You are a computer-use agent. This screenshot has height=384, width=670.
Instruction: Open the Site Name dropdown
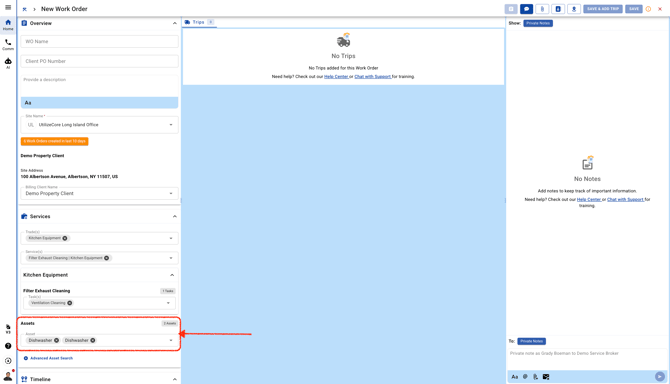171,125
